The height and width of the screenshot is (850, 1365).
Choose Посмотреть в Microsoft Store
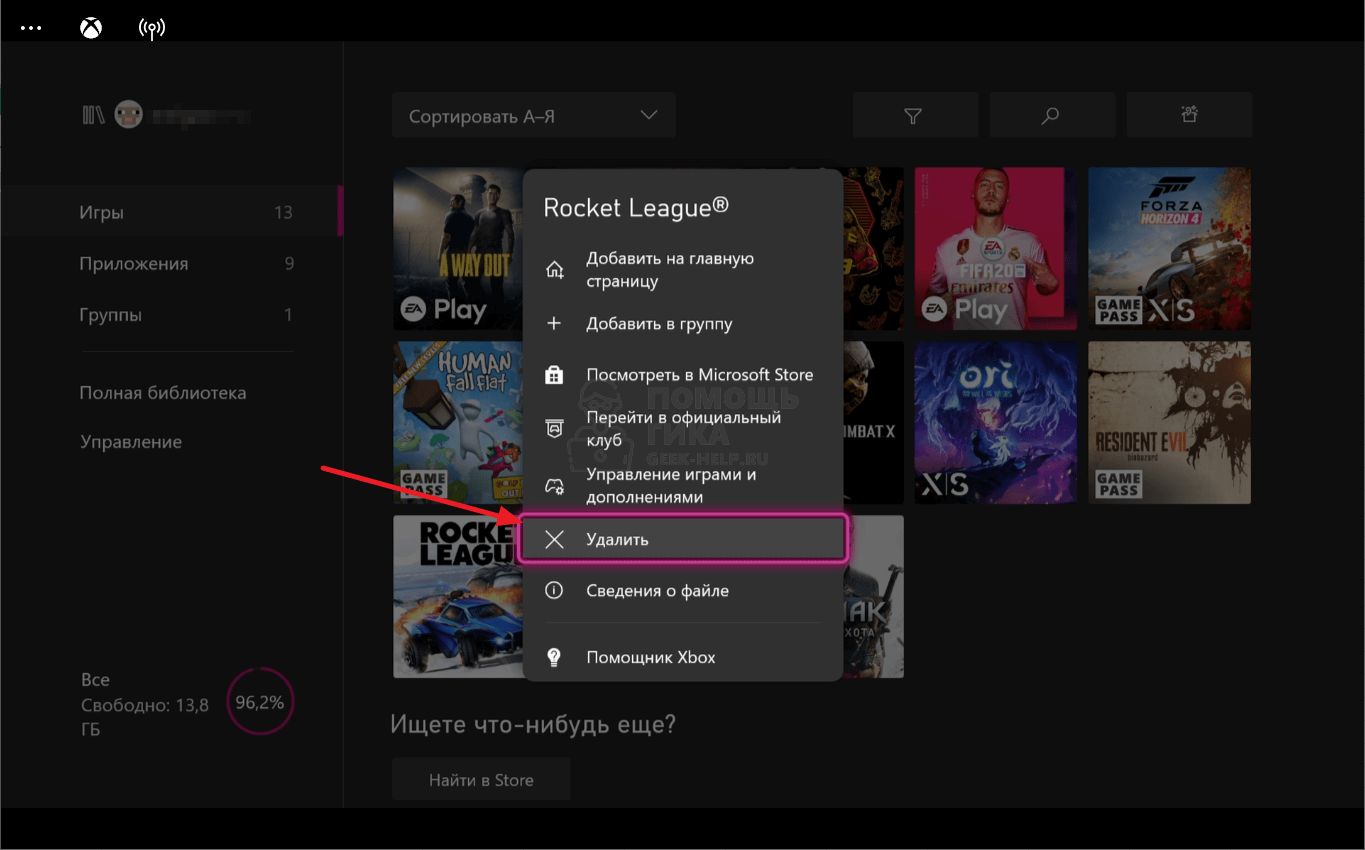coord(682,375)
